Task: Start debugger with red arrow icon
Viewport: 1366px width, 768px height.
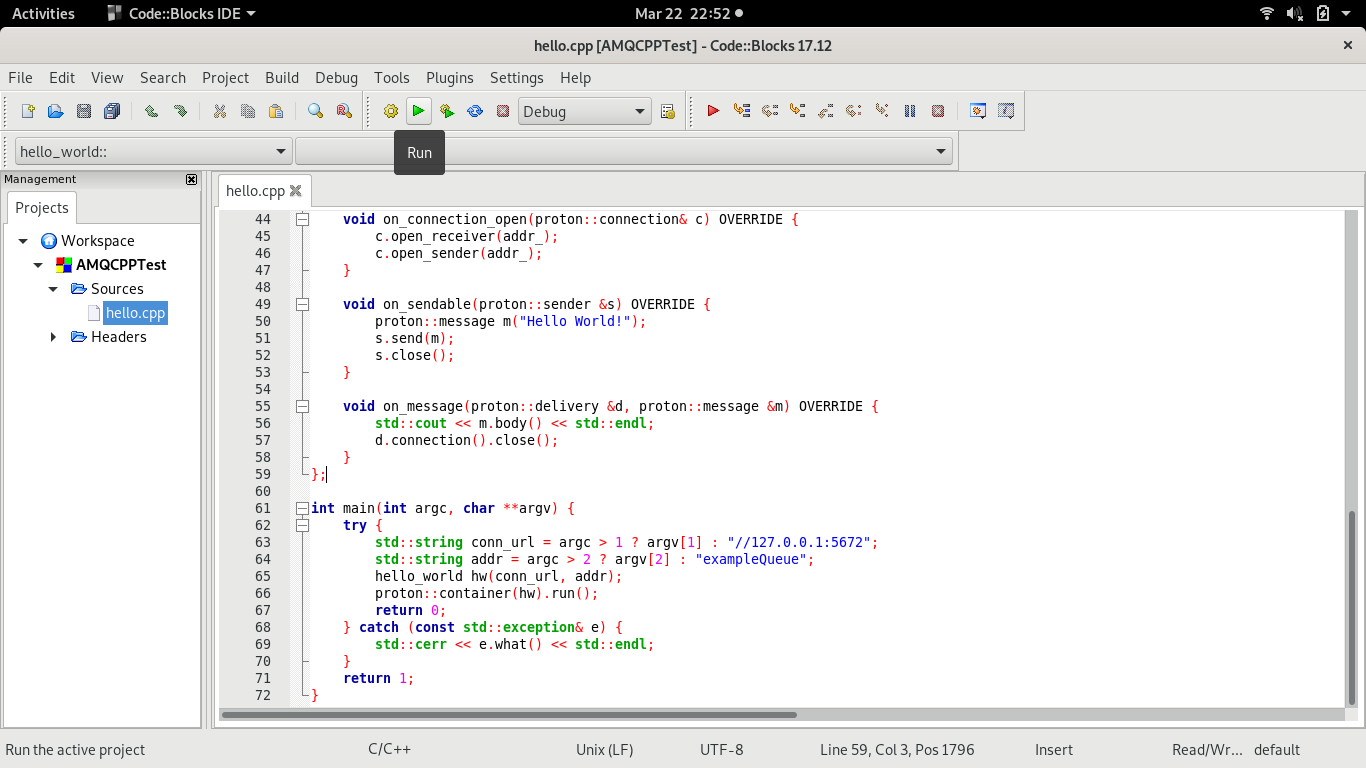Action: 713,111
